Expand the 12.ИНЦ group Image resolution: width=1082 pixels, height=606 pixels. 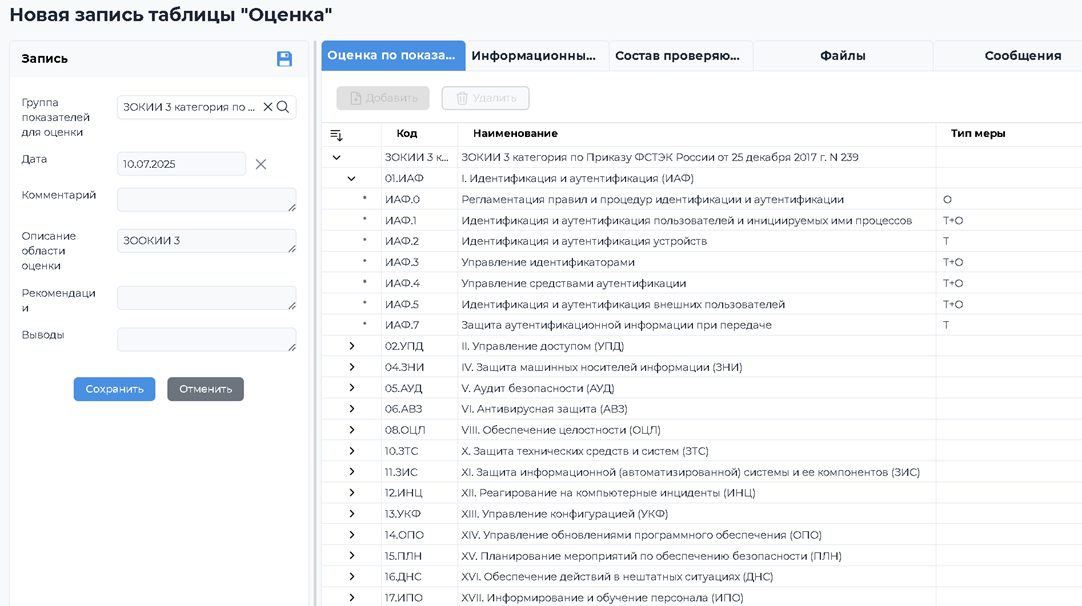(351, 493)
